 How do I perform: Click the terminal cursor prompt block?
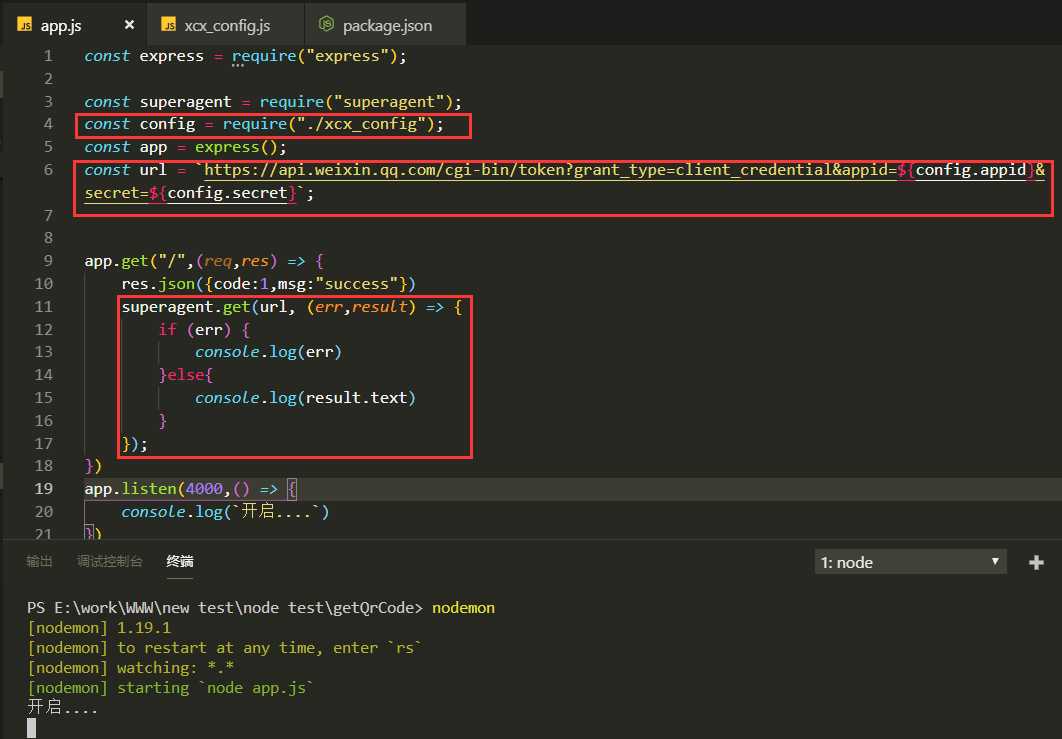click(31, 728)
